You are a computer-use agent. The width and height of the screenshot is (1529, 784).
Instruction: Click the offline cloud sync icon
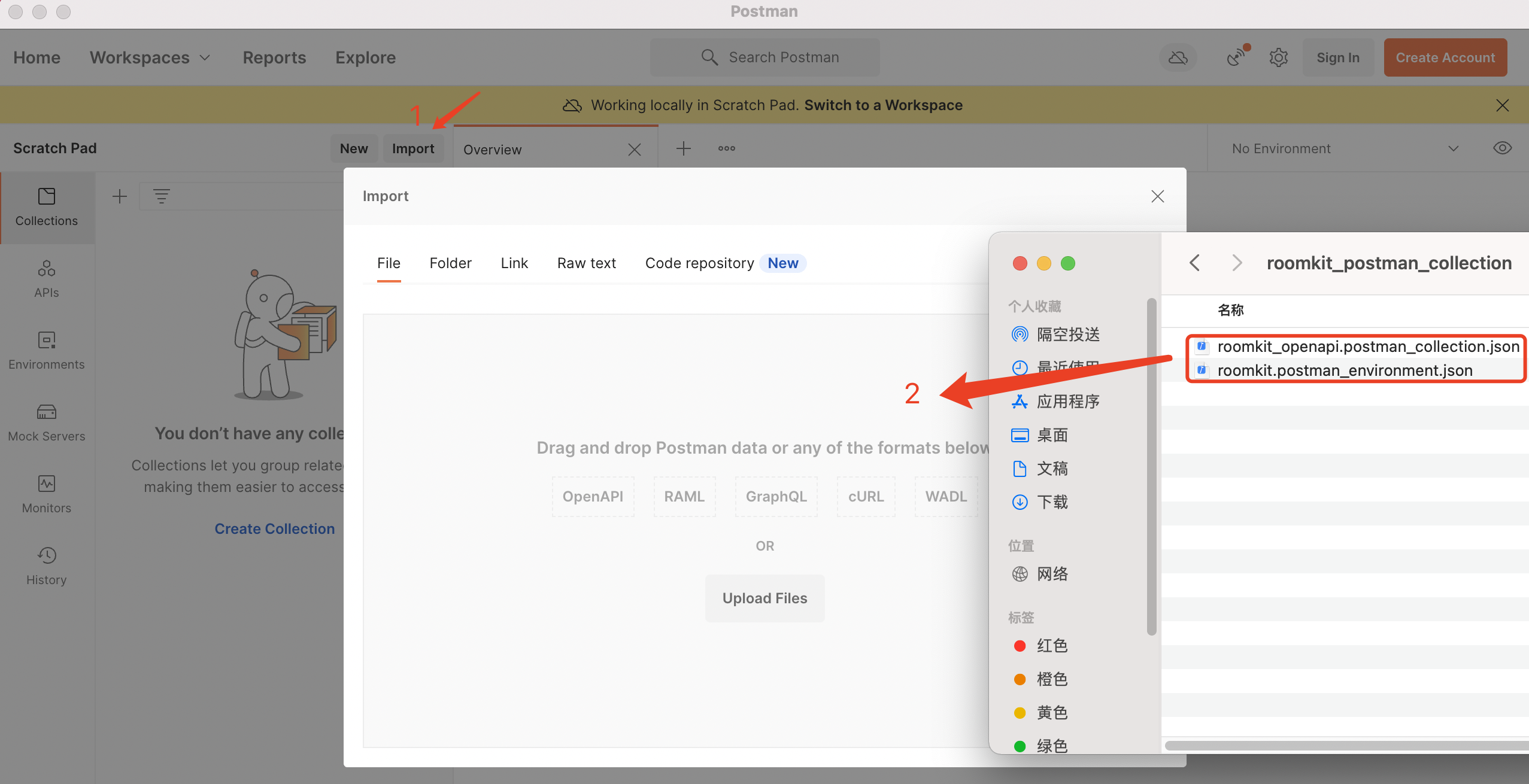pyautogui.click(x=1178, y=57)
